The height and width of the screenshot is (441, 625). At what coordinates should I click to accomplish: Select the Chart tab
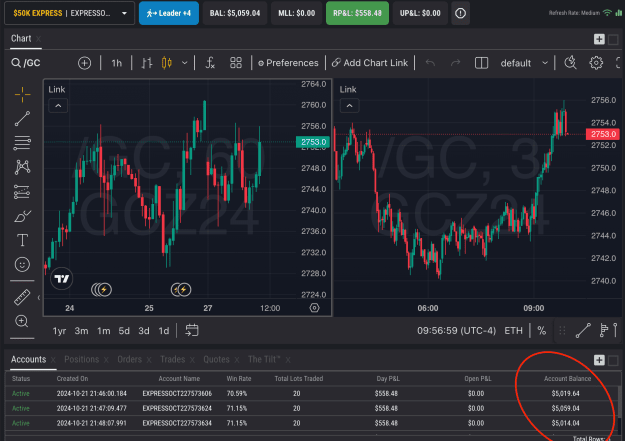(x=21, y=39)
